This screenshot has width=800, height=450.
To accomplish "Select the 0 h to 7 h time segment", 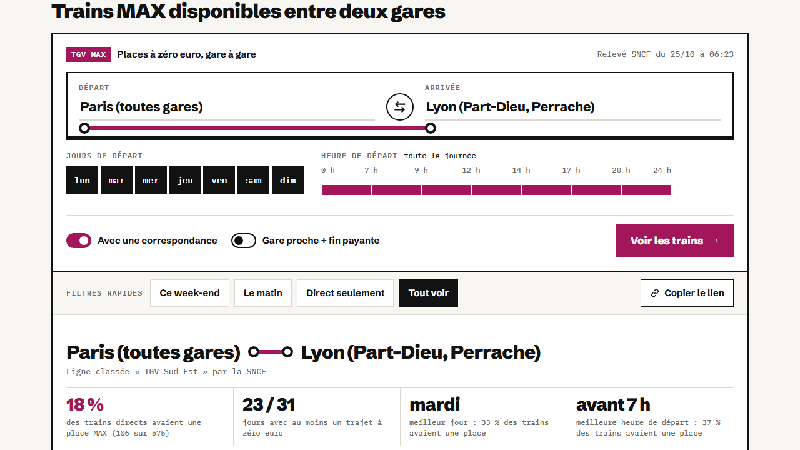I will [x=346, y=190].
